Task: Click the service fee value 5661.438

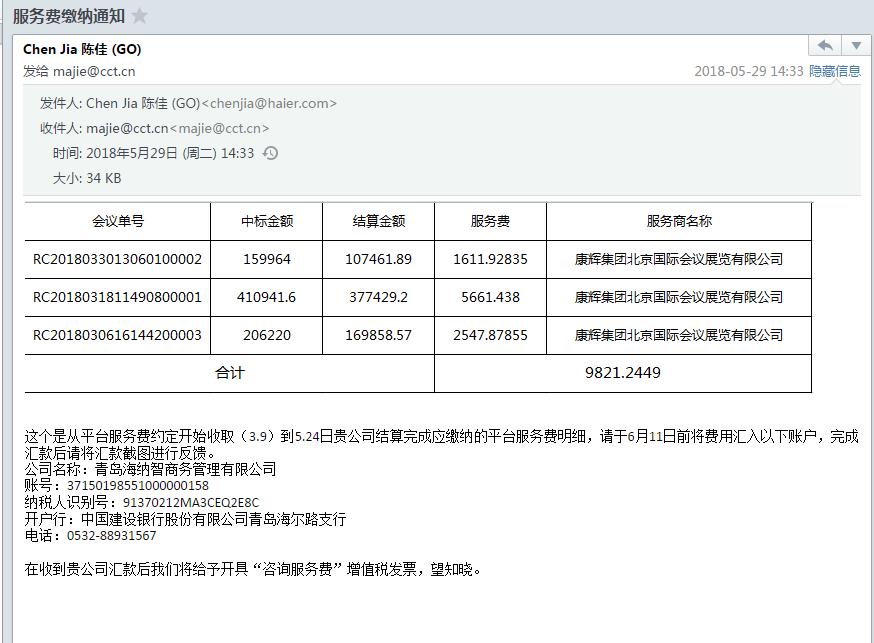Action: (490, 297)
